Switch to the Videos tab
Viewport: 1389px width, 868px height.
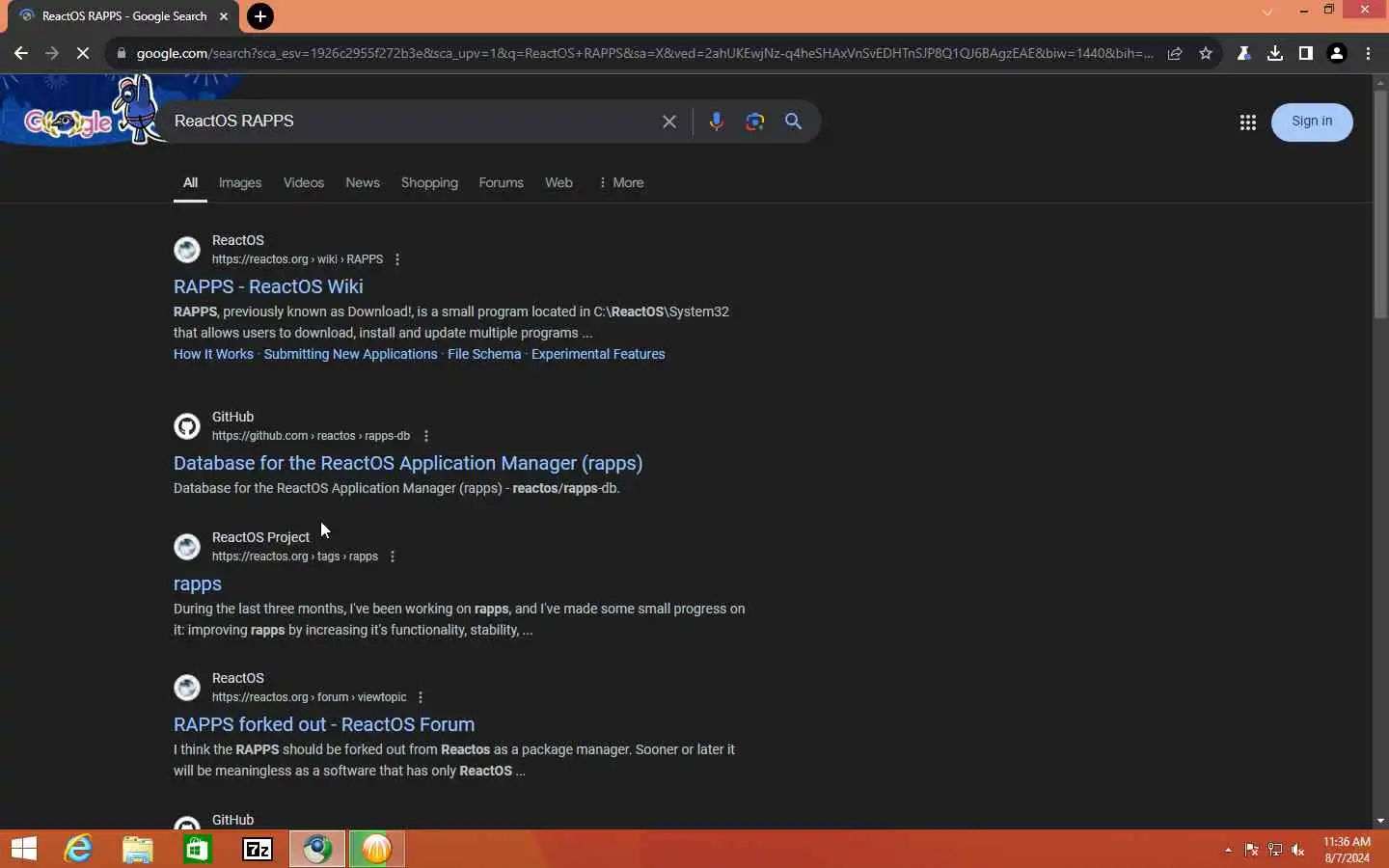[304, 182]
